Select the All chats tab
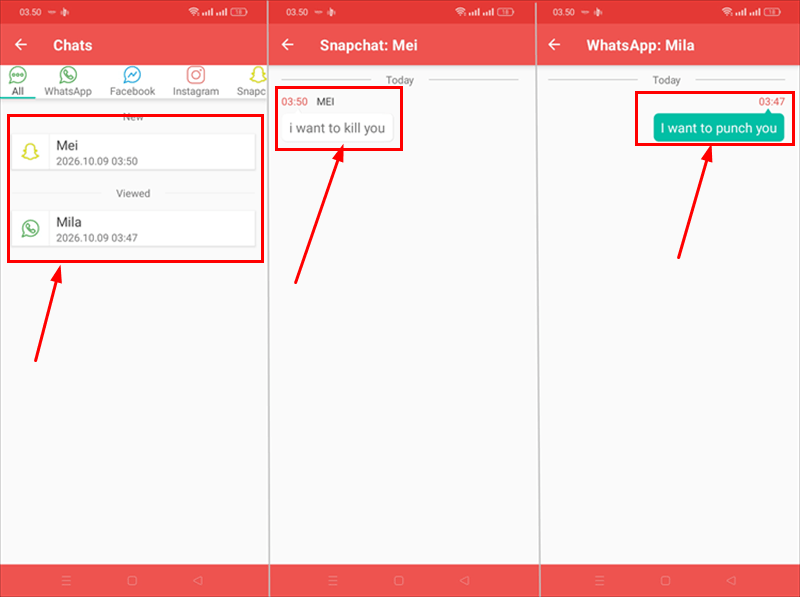800x597 pixels. pyautogui.click(x=17, y=82)
